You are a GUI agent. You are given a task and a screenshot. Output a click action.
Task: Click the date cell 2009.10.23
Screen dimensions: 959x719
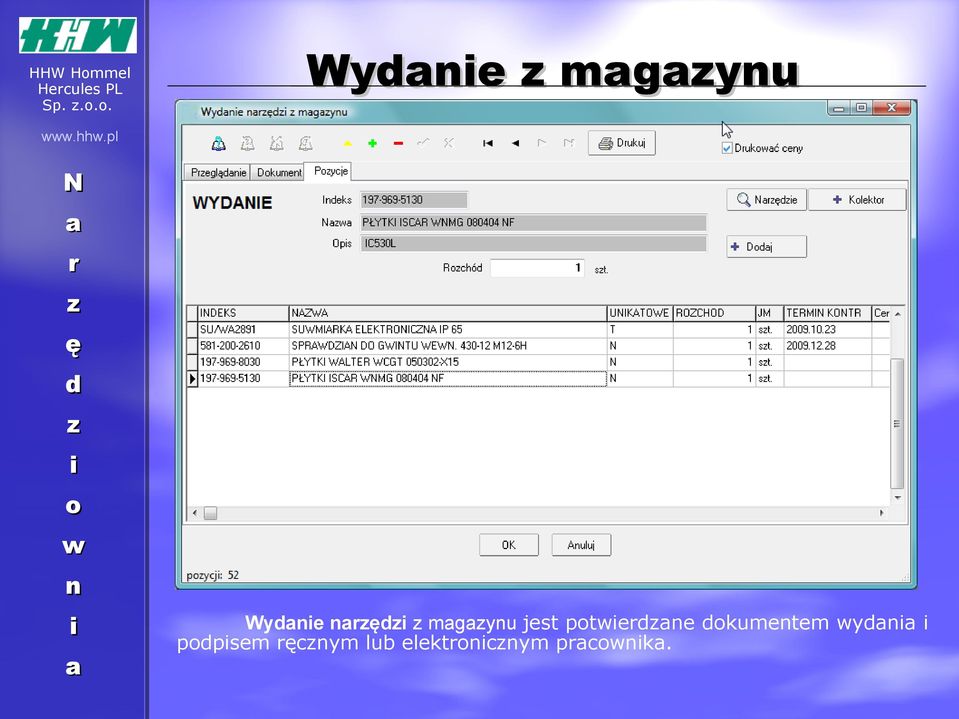coord(827,330)
